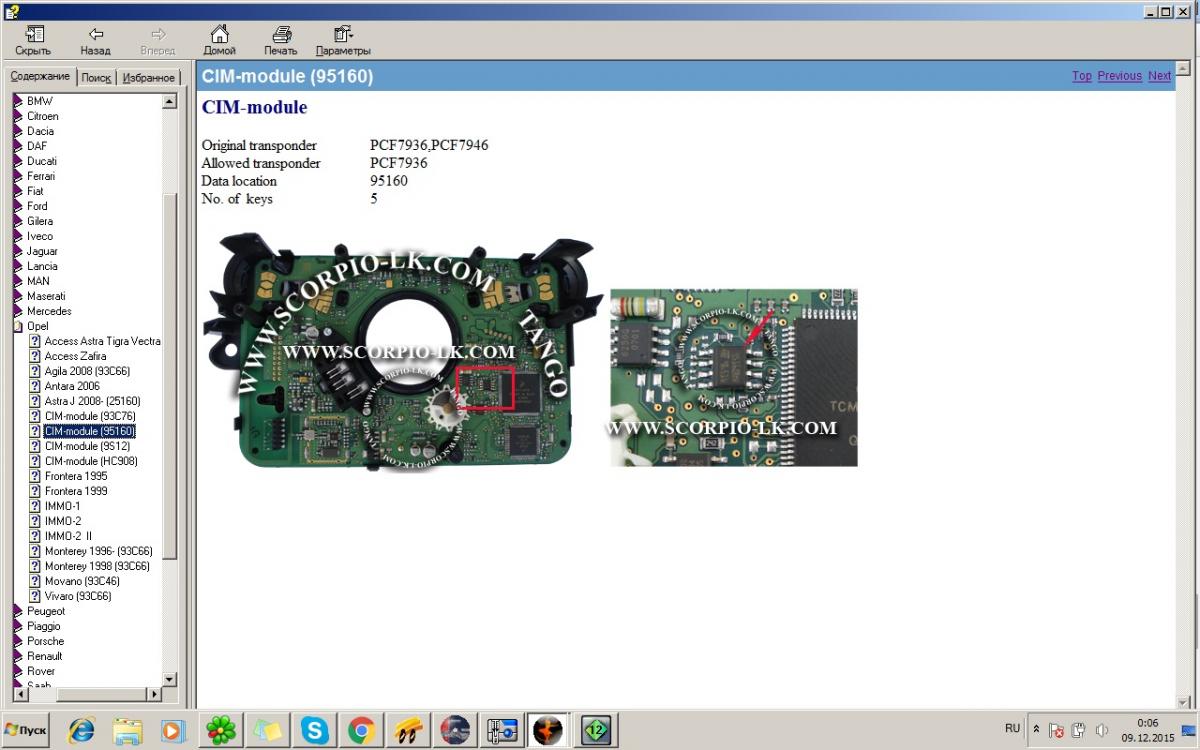Switch to the Поиск tab

pos(96,78)
